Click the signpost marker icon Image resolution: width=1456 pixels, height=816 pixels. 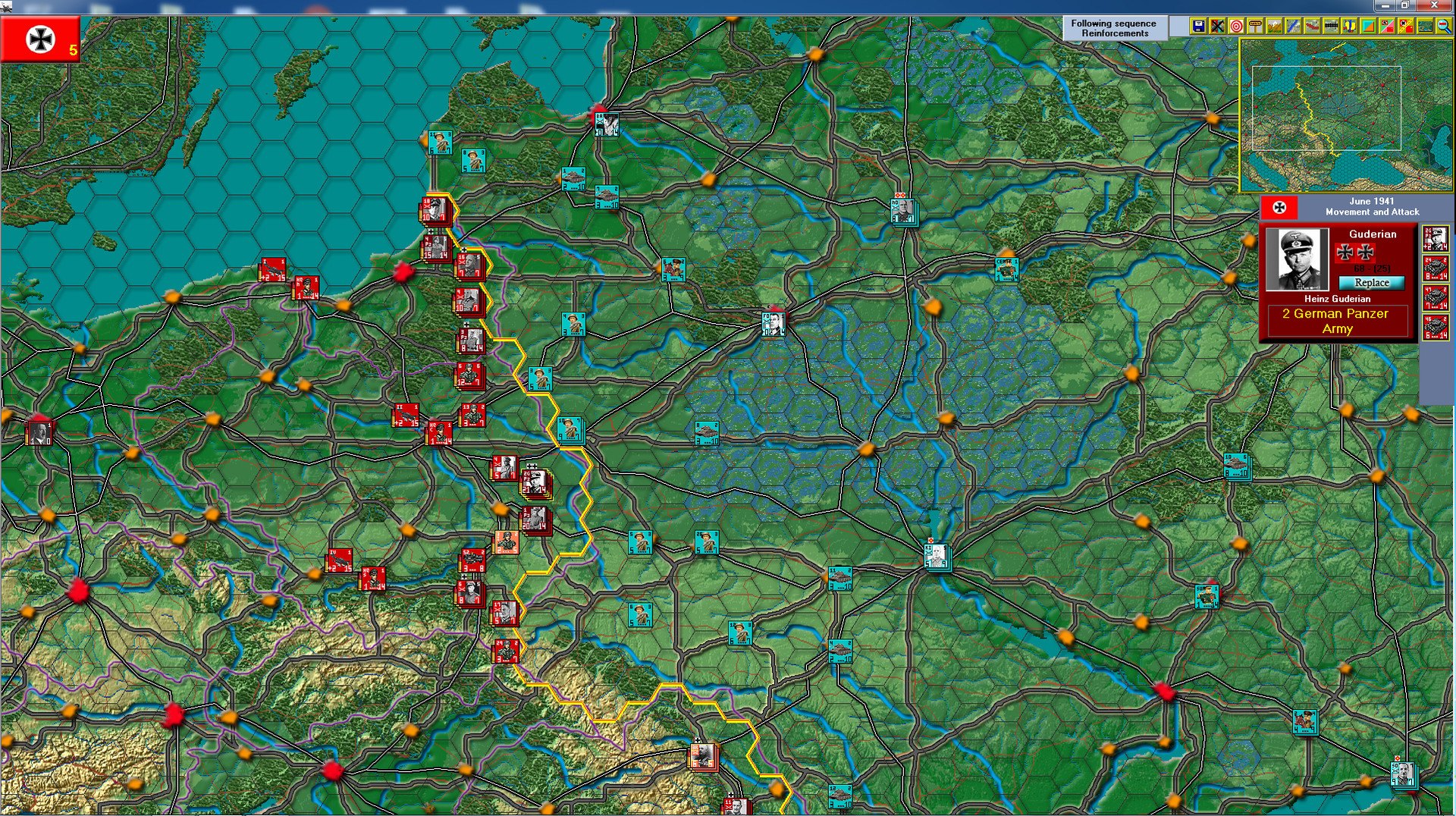pyautogui.click(x=1254, y=27)
